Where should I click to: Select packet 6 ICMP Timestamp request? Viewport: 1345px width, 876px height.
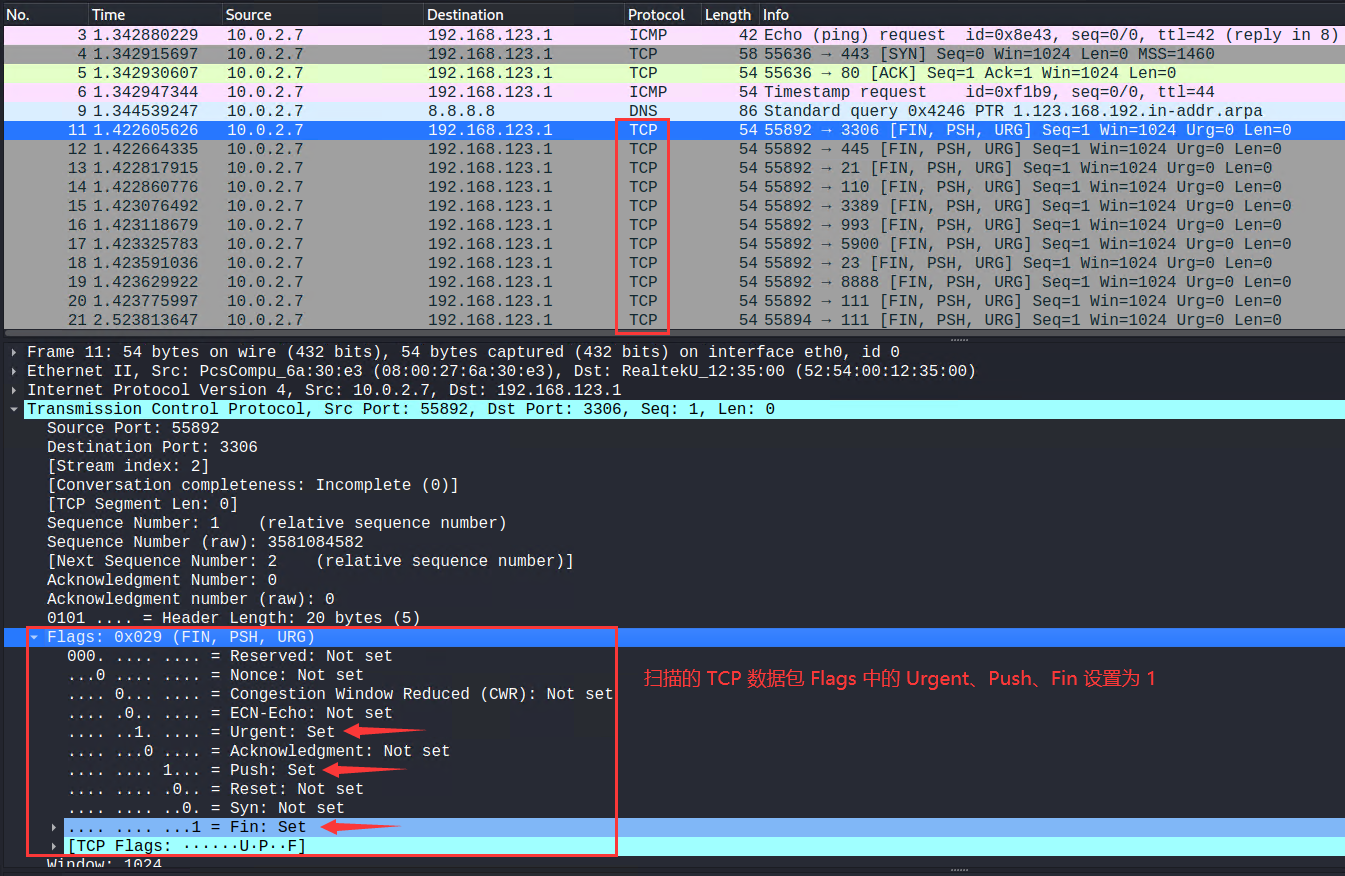(x=672, y=92)
